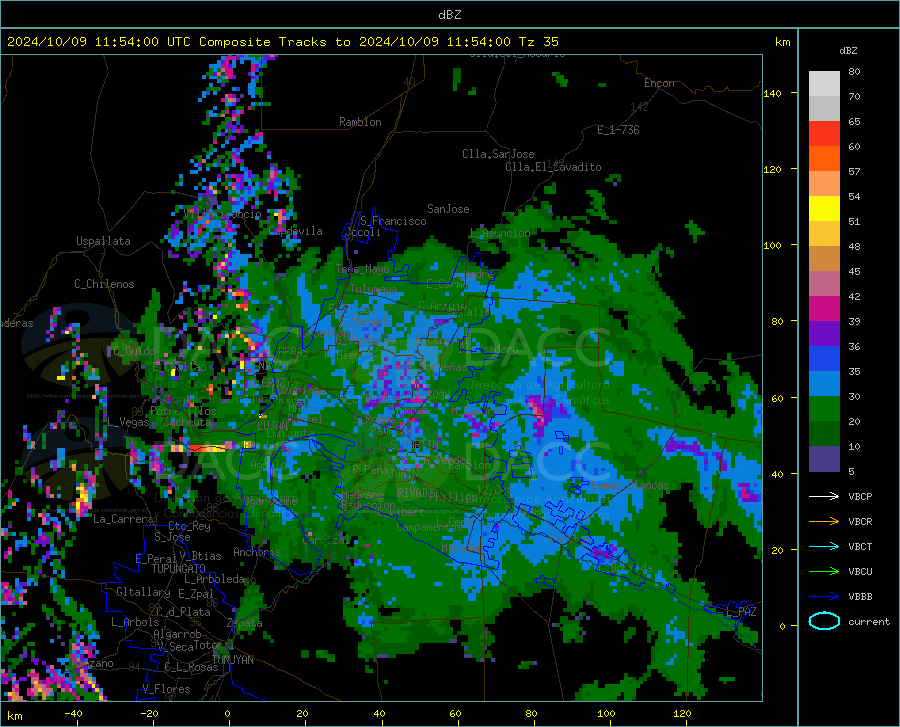Image resolution: width=900 pixels, height=727 pixels.
Task: Click the VBCP legend label
Action: pos(860,496)
